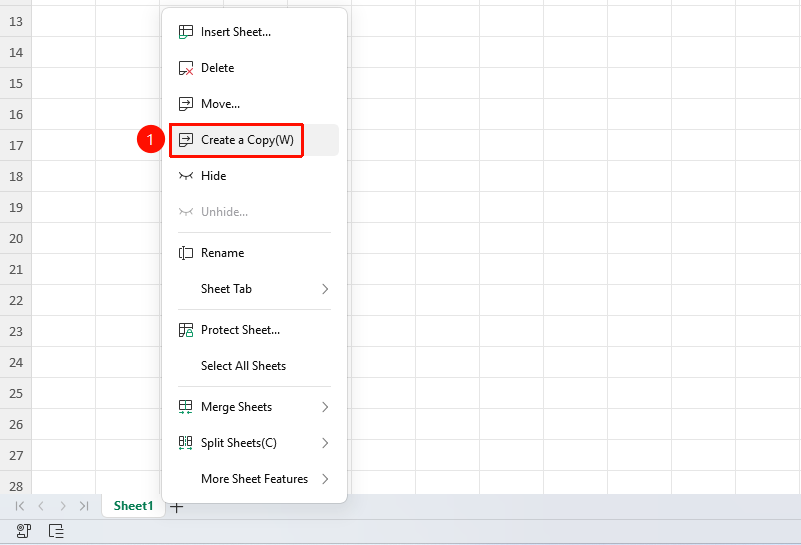Click the Move sheet icon
This screenshot has width=801, height=545.
[185, 104]
